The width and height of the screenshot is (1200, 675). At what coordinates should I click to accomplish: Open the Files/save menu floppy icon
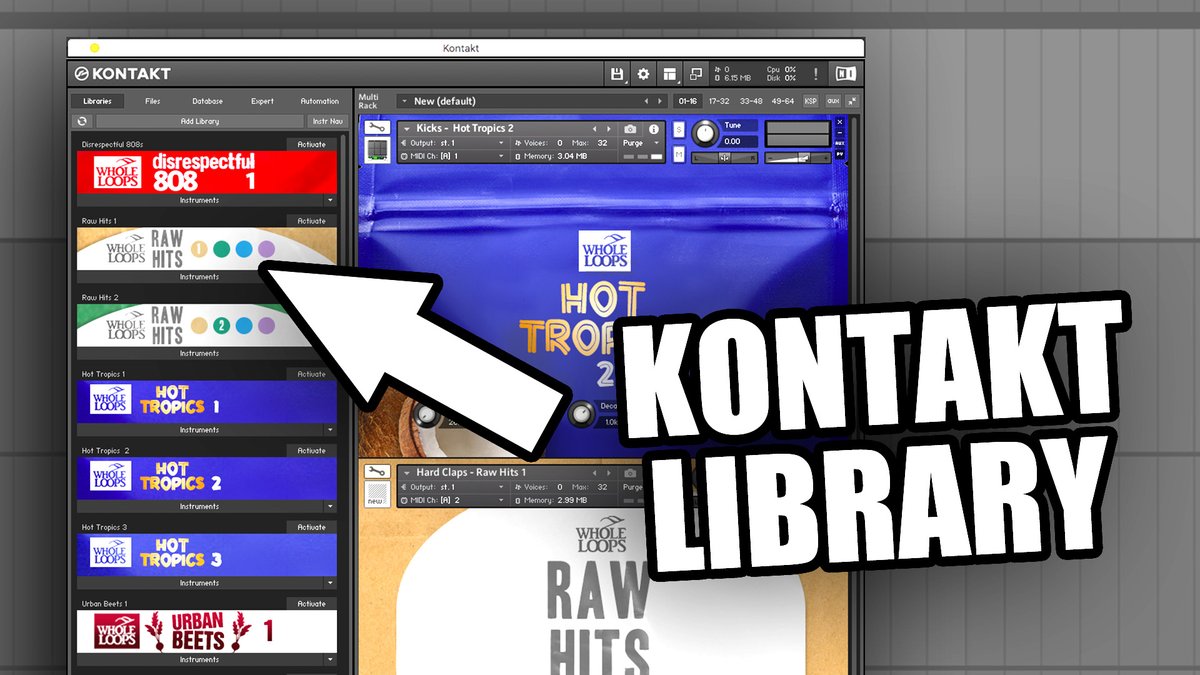point(618,74)
